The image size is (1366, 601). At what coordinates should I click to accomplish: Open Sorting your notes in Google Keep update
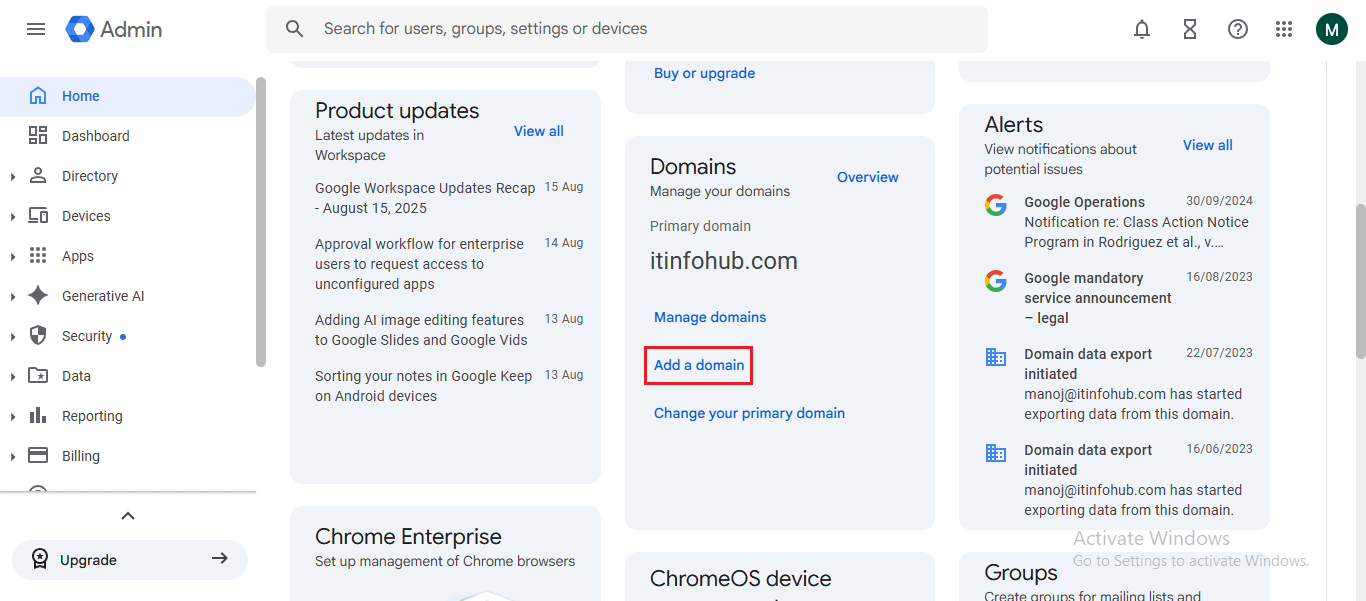(423, 386)
